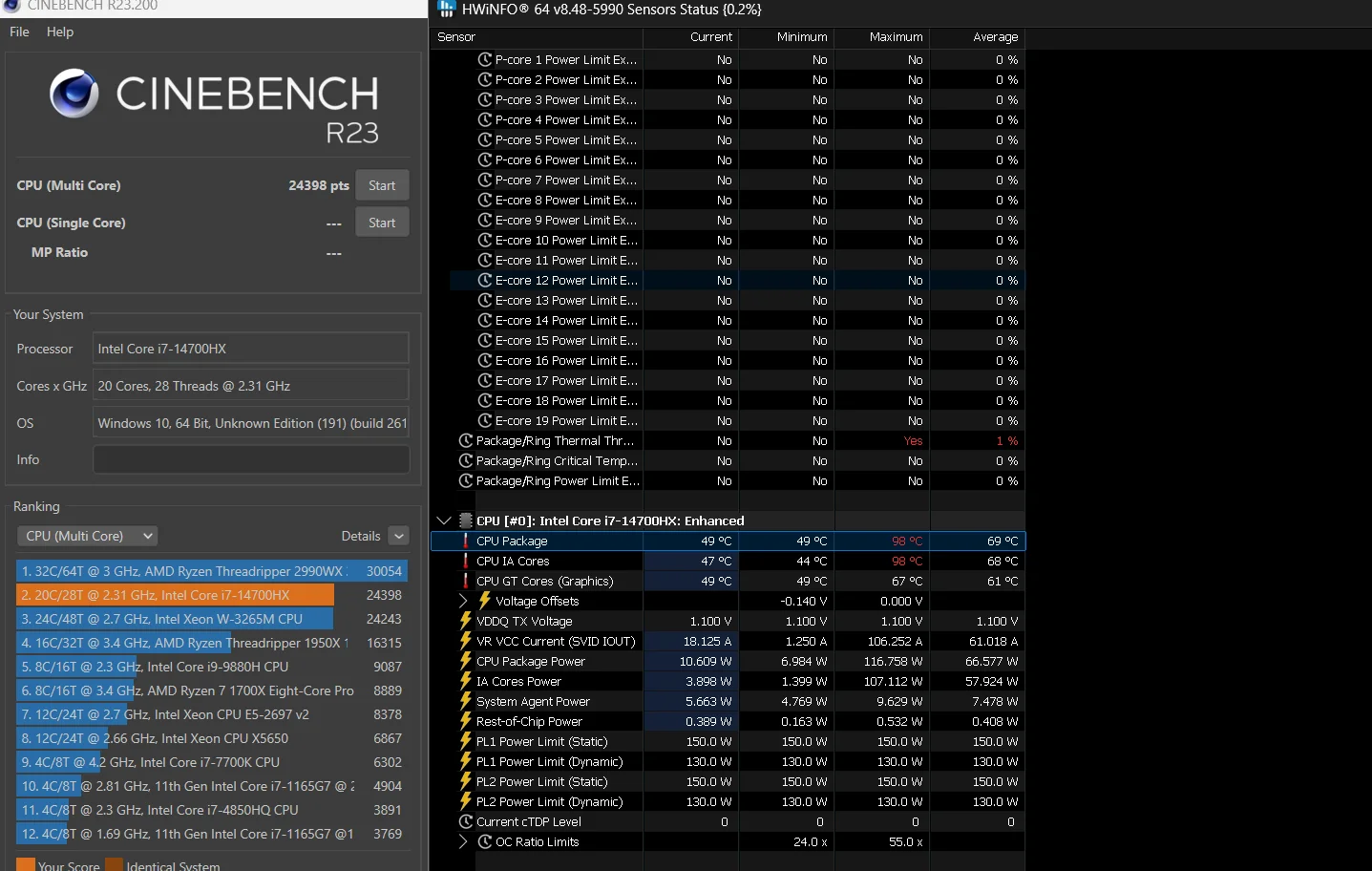Click clock icon beside P-core 1 Power Limit

pos(485,59)
